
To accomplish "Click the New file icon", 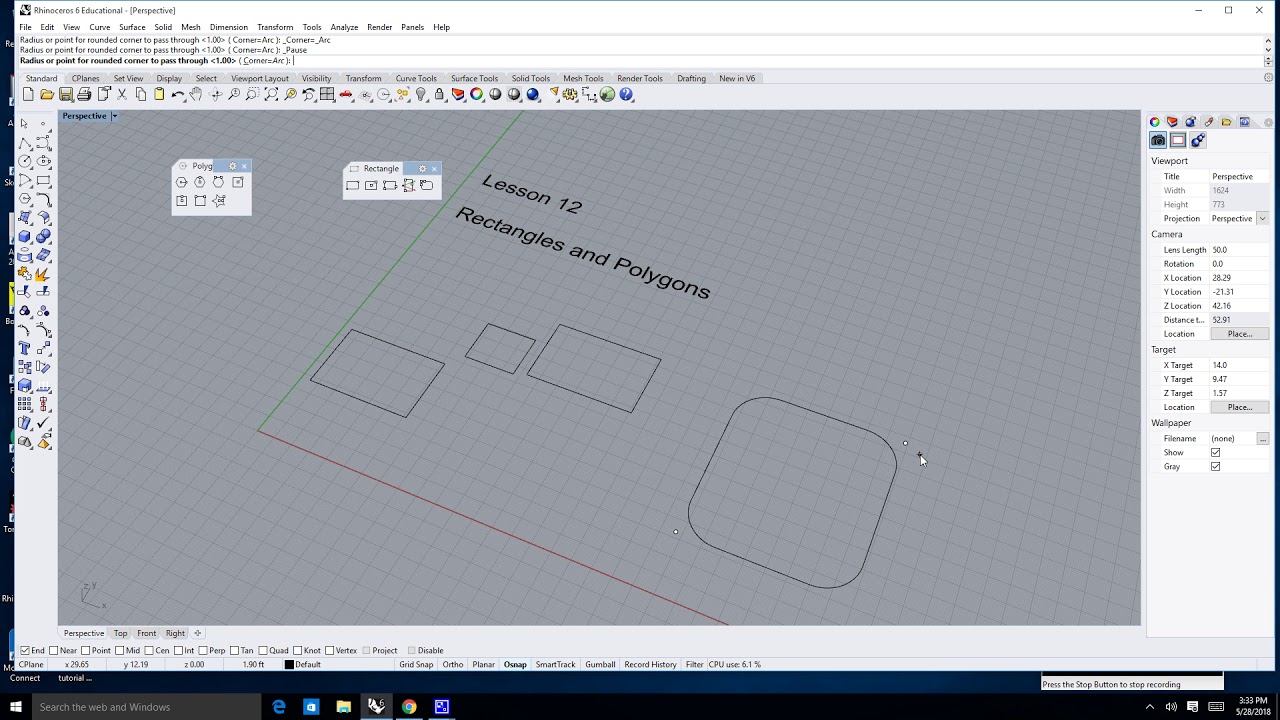I will tap(28, 94).
